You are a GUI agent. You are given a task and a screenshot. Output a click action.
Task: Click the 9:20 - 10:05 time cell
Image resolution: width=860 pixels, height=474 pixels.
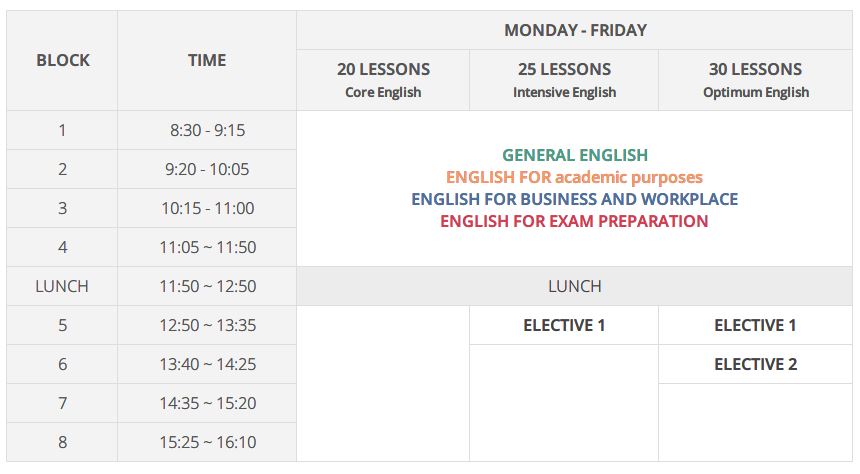207,170
